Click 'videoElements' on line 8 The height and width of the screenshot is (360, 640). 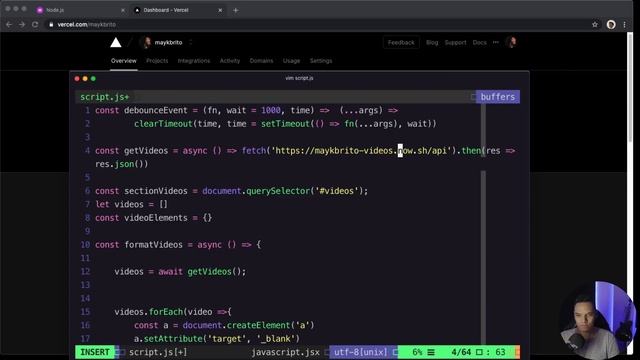click(x=156, y=218)
